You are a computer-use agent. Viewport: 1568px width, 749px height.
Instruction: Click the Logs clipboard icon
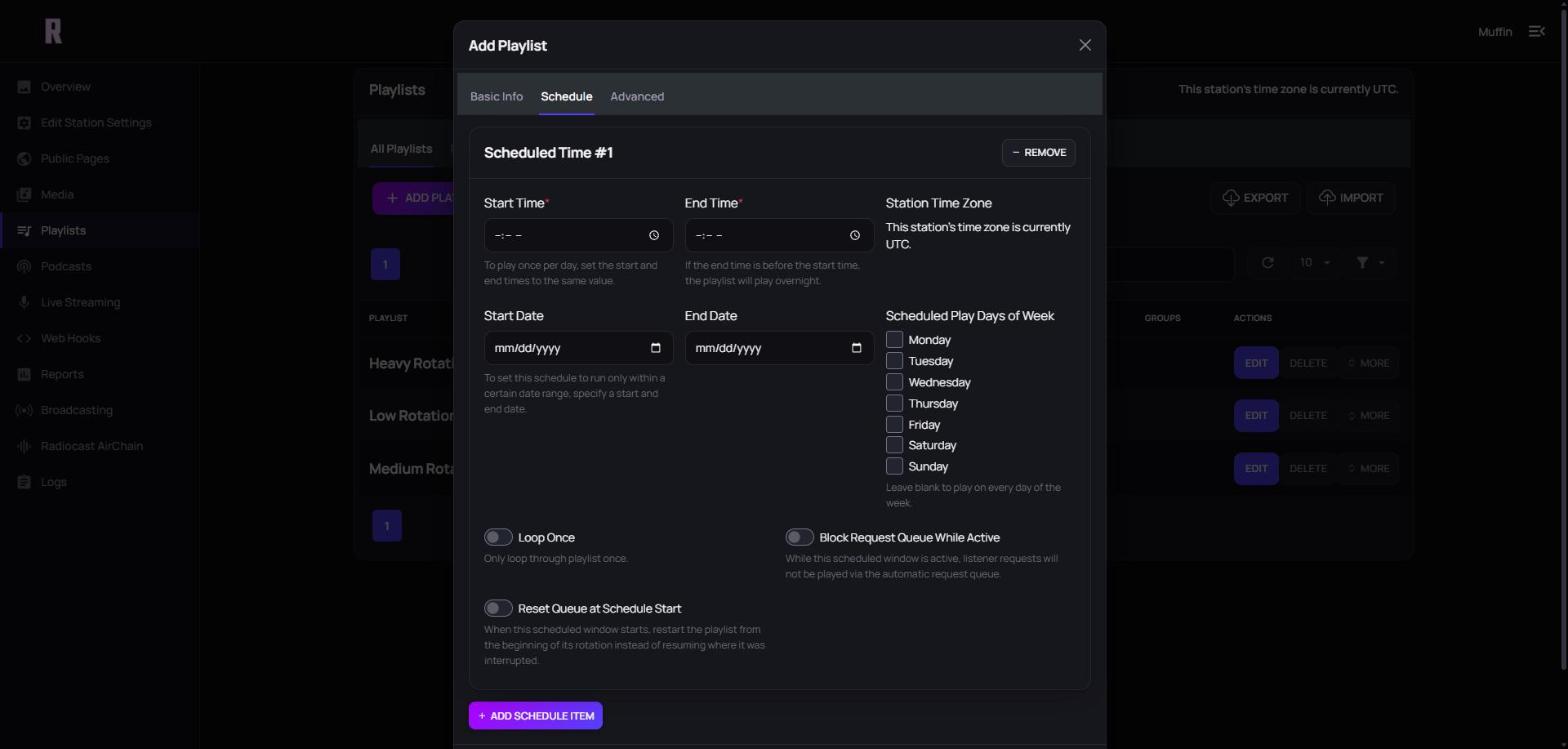[x=24, y=483]
